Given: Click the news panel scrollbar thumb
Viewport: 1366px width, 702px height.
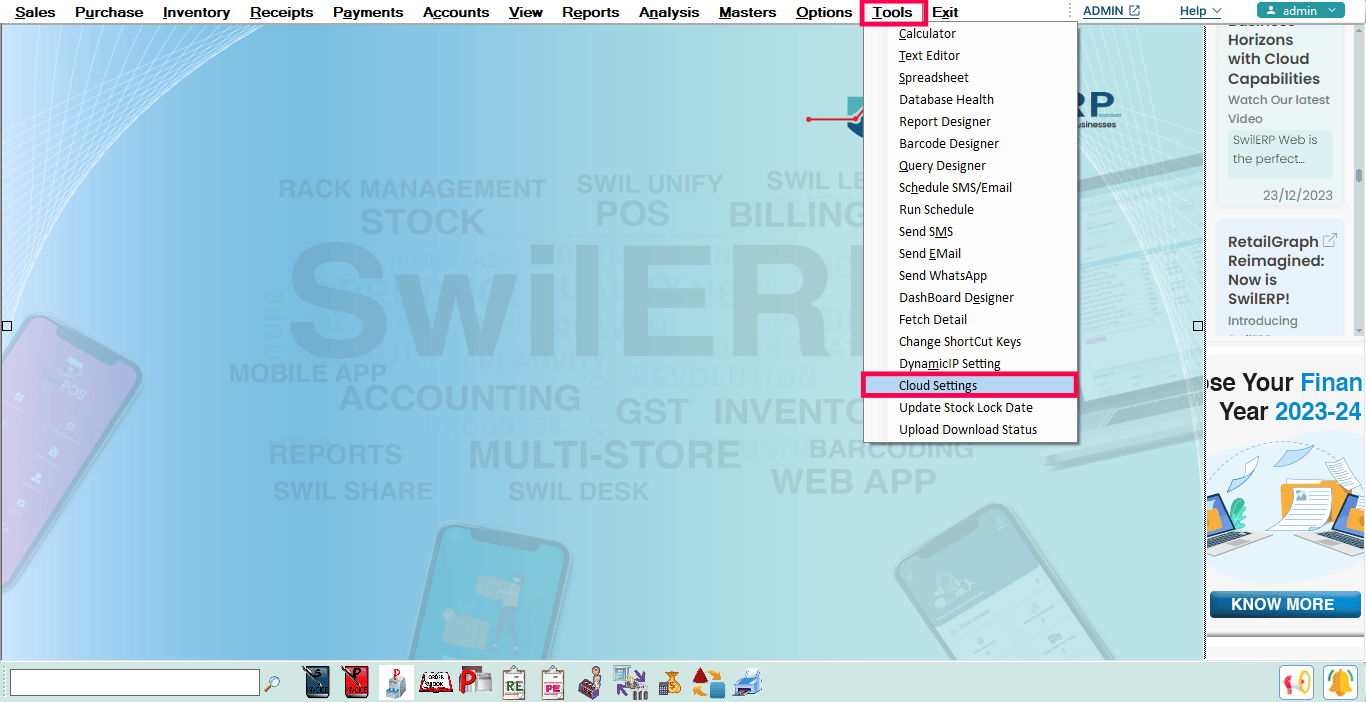Looking at the screenshot, I should click(x=1359, y=175).
